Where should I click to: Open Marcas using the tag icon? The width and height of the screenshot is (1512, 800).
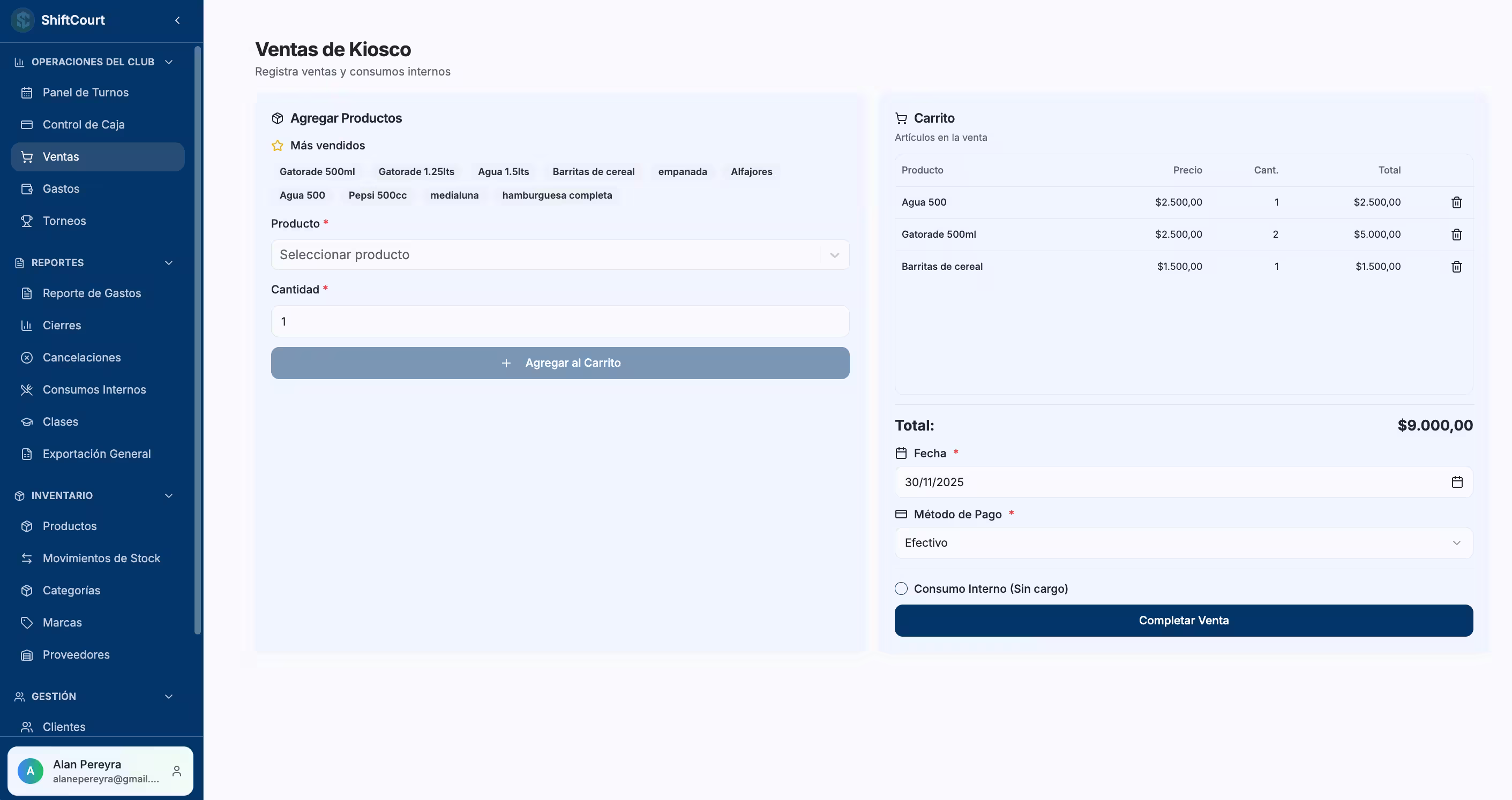tap(27, 622)
